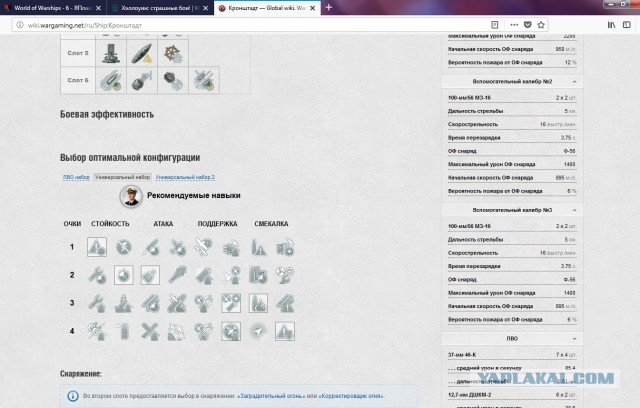Open the «Заградительный огонь» link

(271, 396)
